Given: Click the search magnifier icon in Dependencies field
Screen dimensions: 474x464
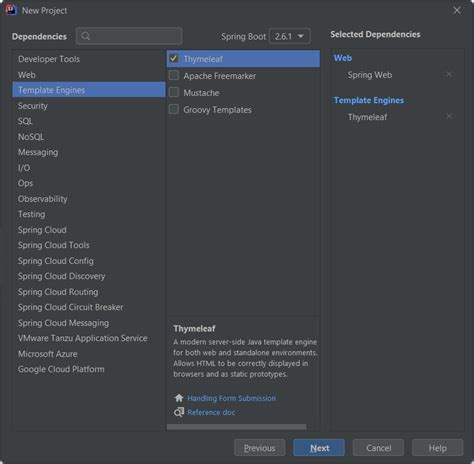Looking at the screenshot, I should tap(86, 36).
